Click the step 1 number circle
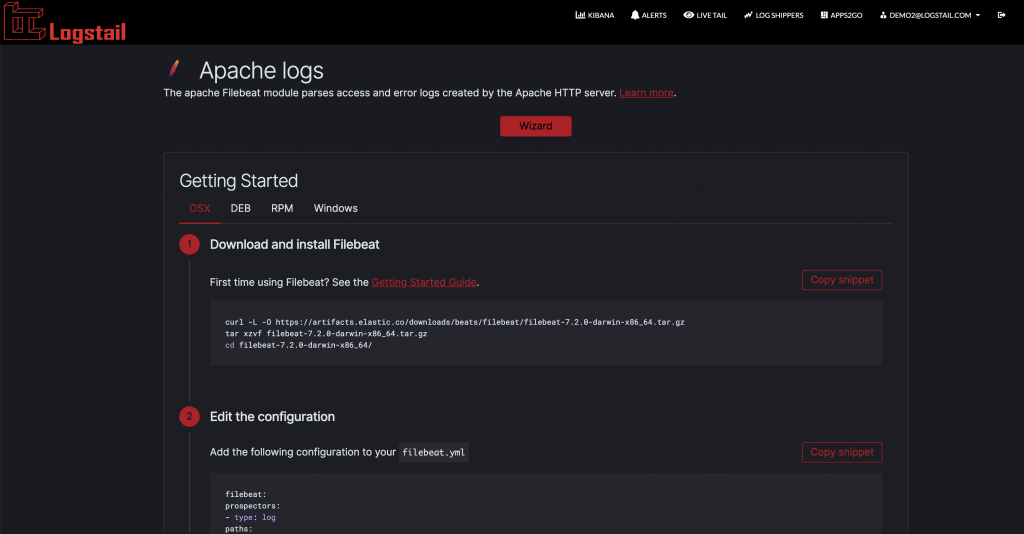 (189, 245)
